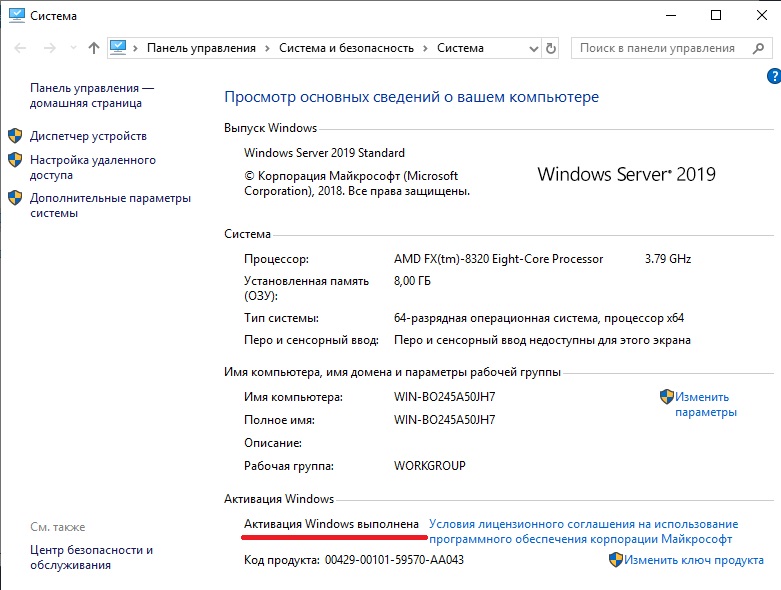Open the recent locations dropdown next to Forward
The height and width of the screenshot is (590, 781).
72,48
